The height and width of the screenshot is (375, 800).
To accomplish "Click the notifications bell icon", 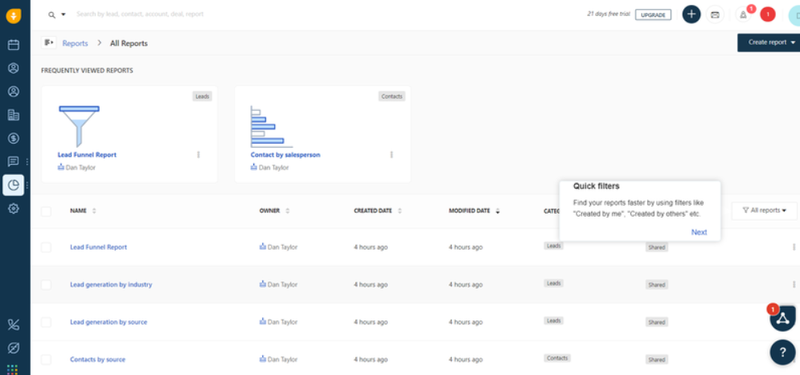I will [743, 15].
